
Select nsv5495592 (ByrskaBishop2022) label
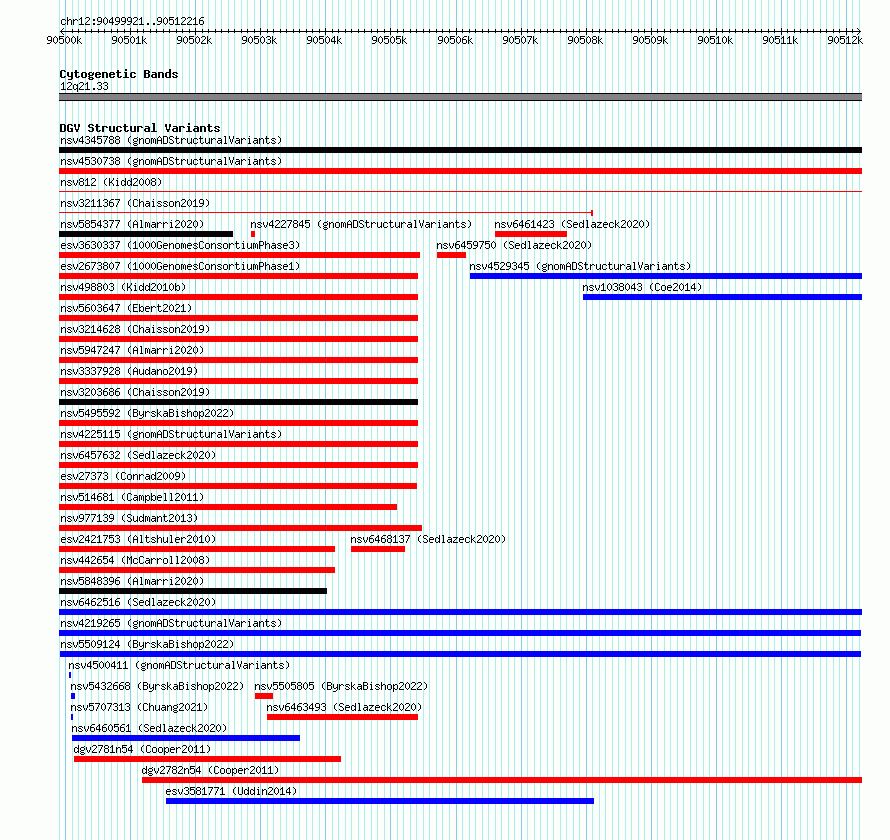point(147,413)
